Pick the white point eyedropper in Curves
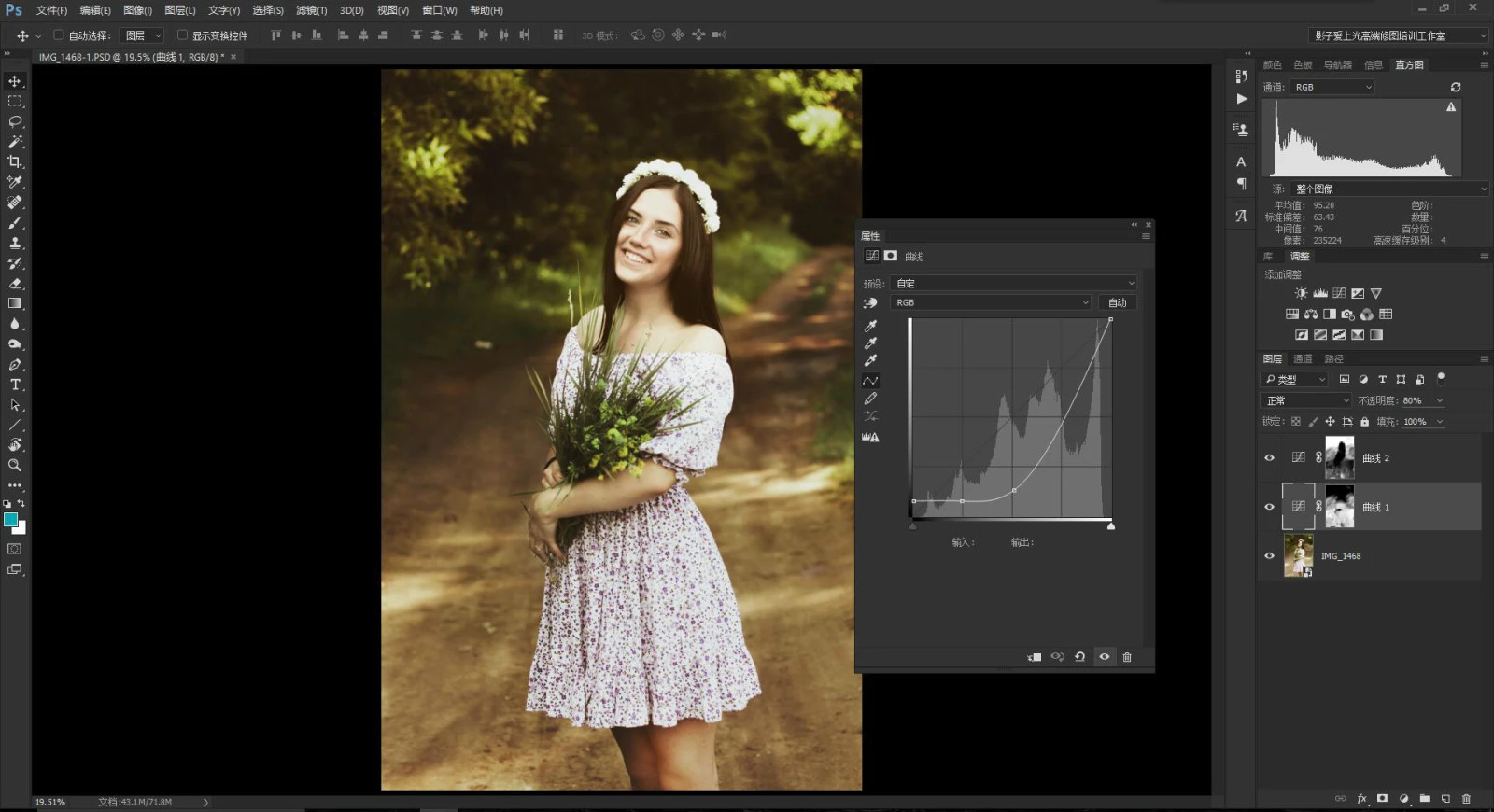1494x812 pixels. pyautogui.click(x=870, y=360)
